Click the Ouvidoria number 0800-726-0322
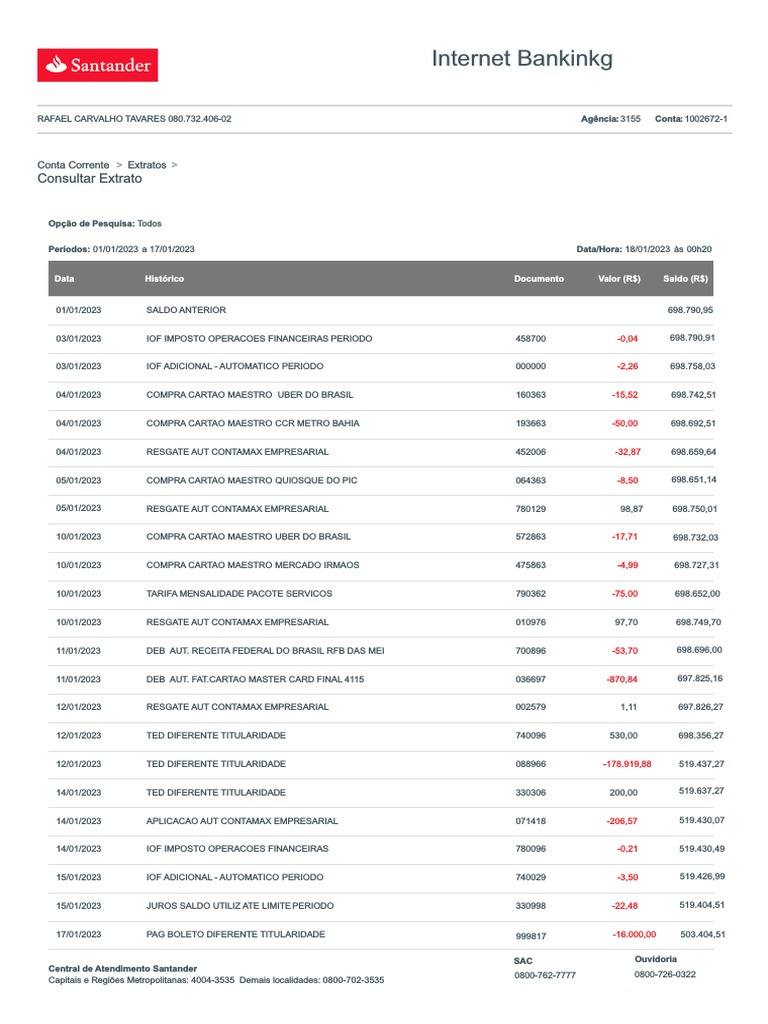 (x=665, y=974)
